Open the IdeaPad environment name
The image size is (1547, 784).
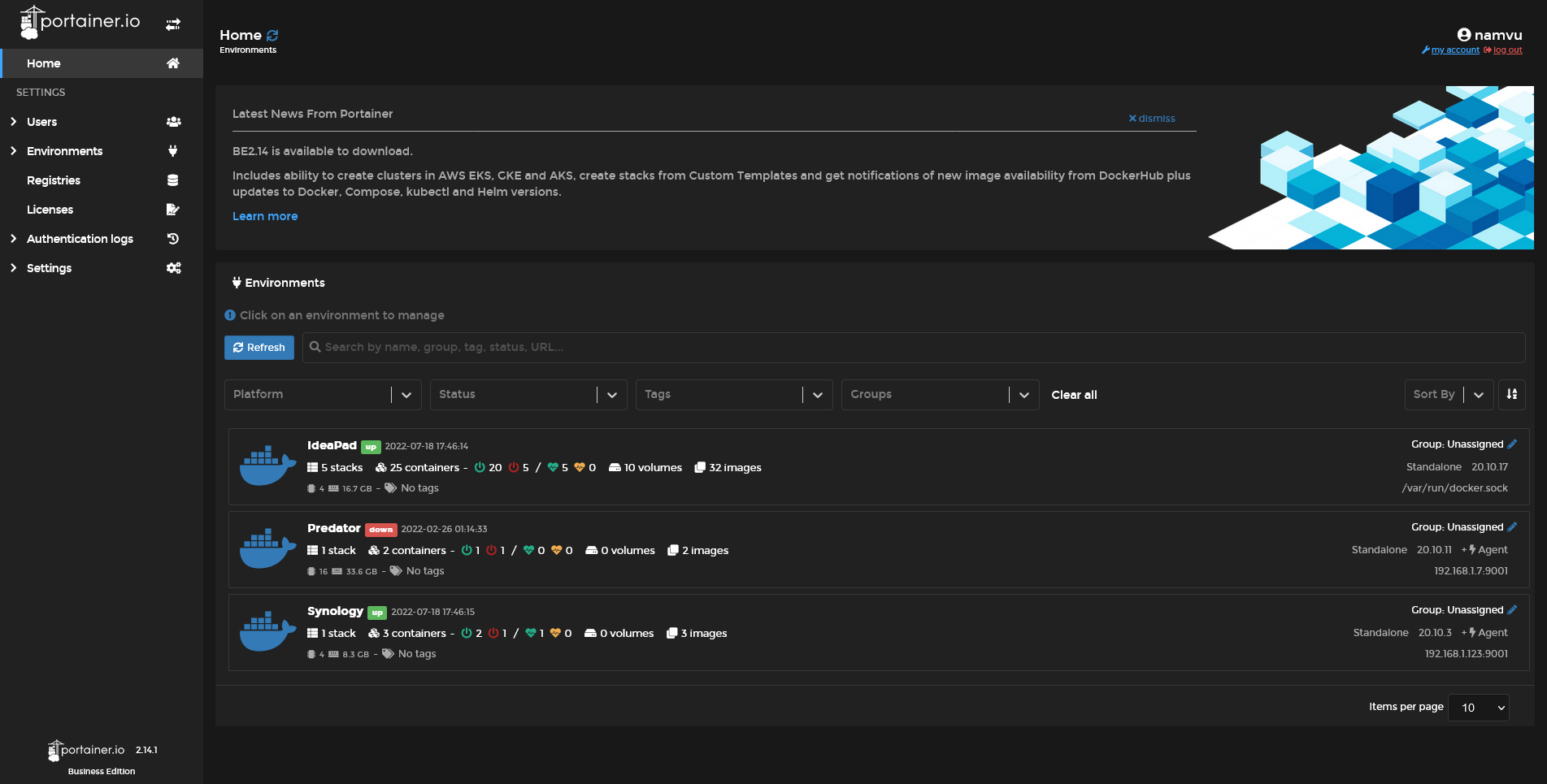coord(332,445)
